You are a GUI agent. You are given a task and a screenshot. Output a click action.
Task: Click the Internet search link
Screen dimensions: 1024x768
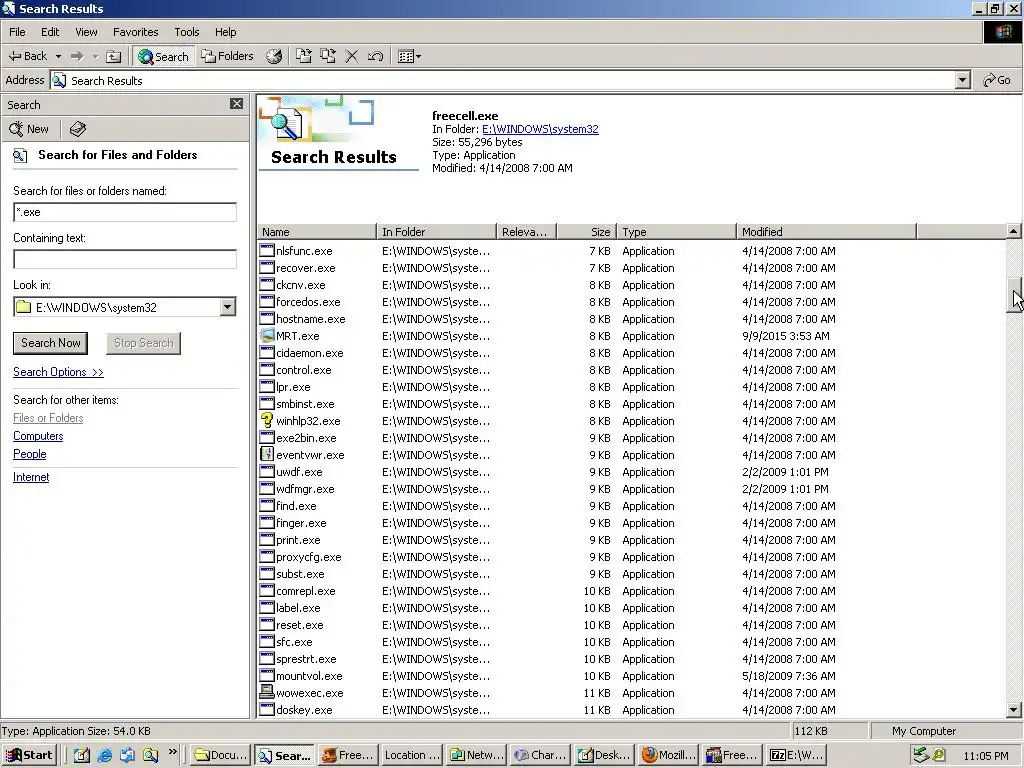point(31,477)
